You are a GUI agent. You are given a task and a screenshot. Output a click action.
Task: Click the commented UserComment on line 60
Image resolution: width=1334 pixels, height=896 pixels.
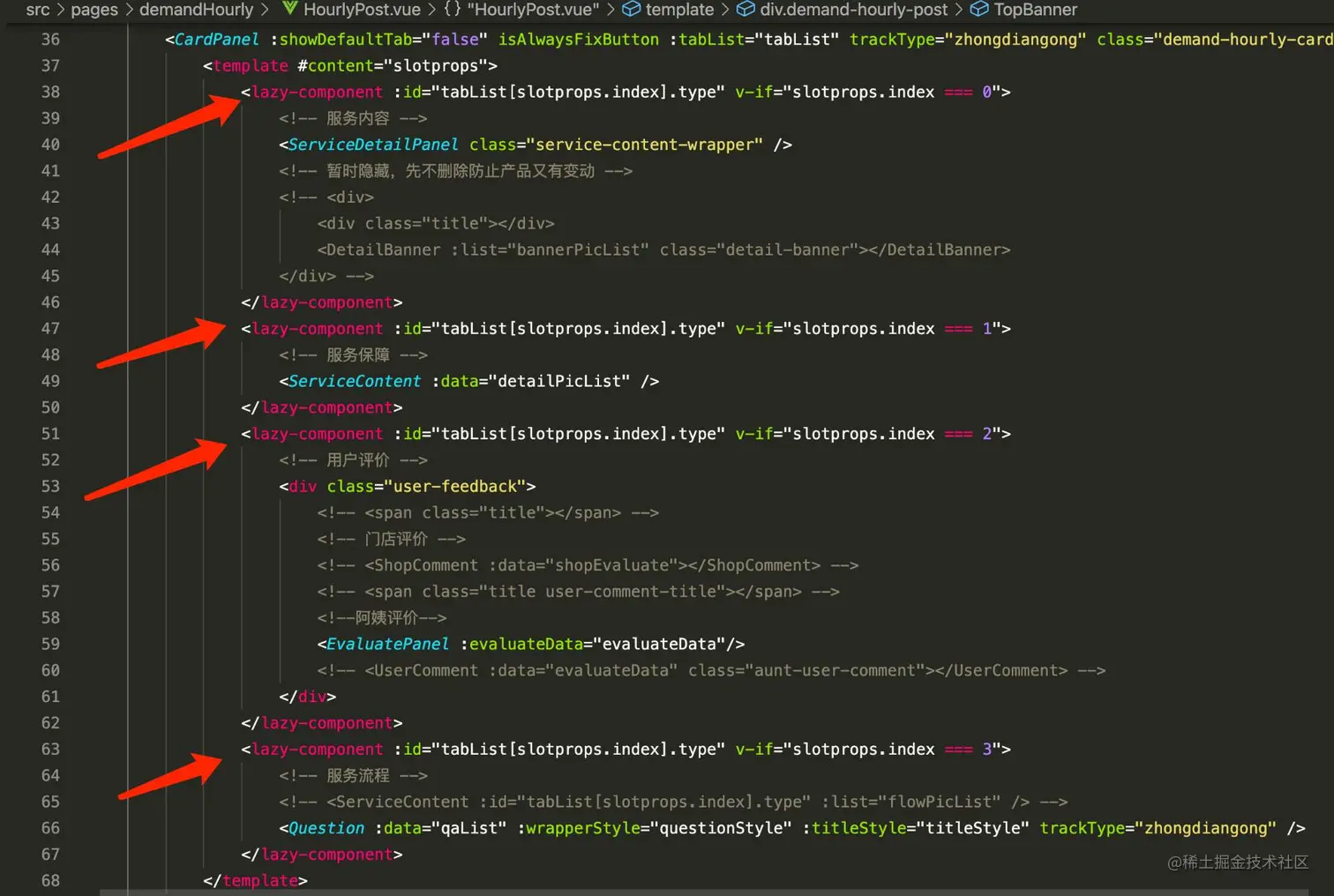click(x=711, y=670)
